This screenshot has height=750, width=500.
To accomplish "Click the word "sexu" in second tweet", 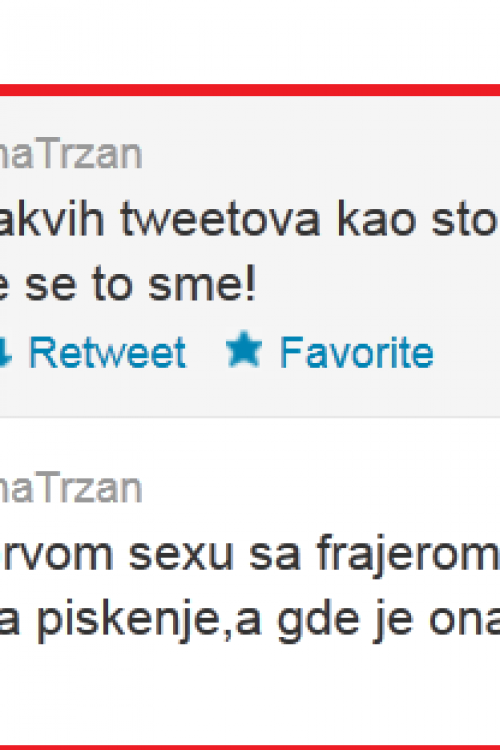I will pyautogui.click(x=181, y=555).
